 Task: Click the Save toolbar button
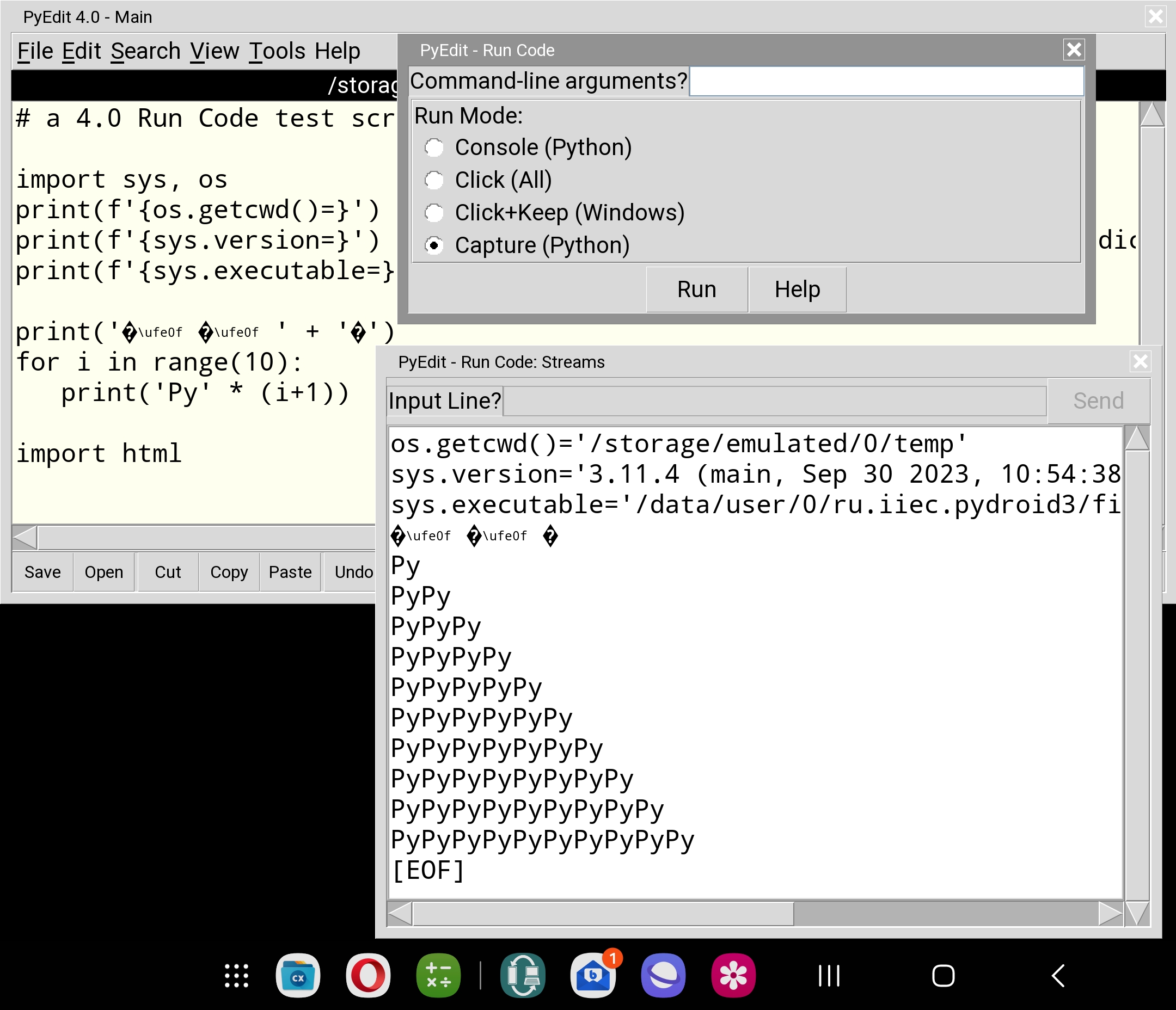(42, 572)
